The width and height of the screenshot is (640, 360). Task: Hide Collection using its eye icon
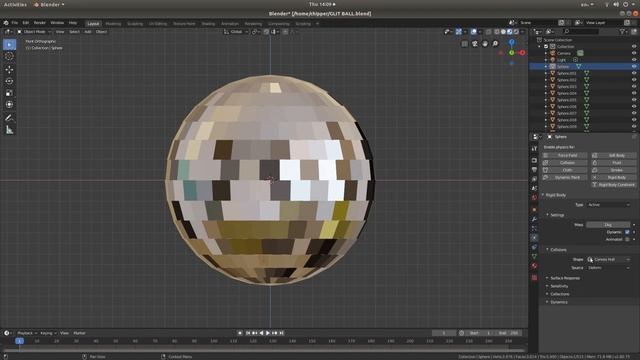click(634, 47)
